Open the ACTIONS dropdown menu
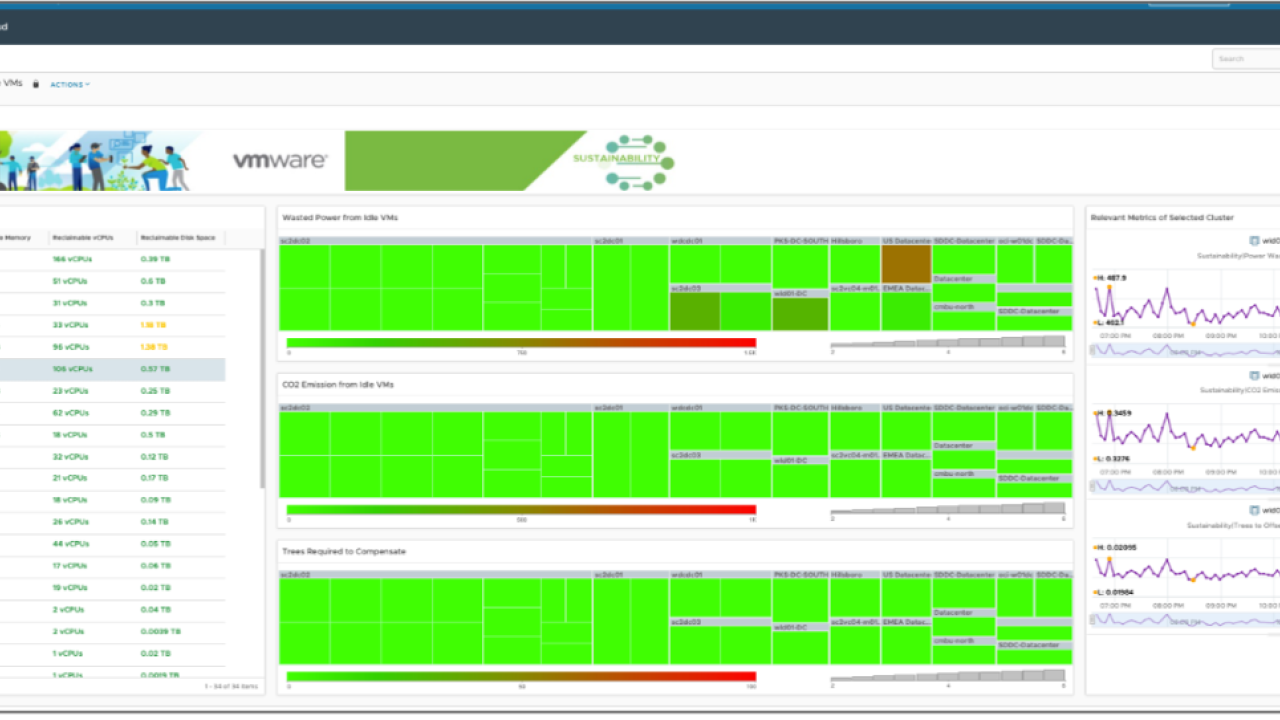The height and width of the screenshot is (720, 1280). click(70, 84)
